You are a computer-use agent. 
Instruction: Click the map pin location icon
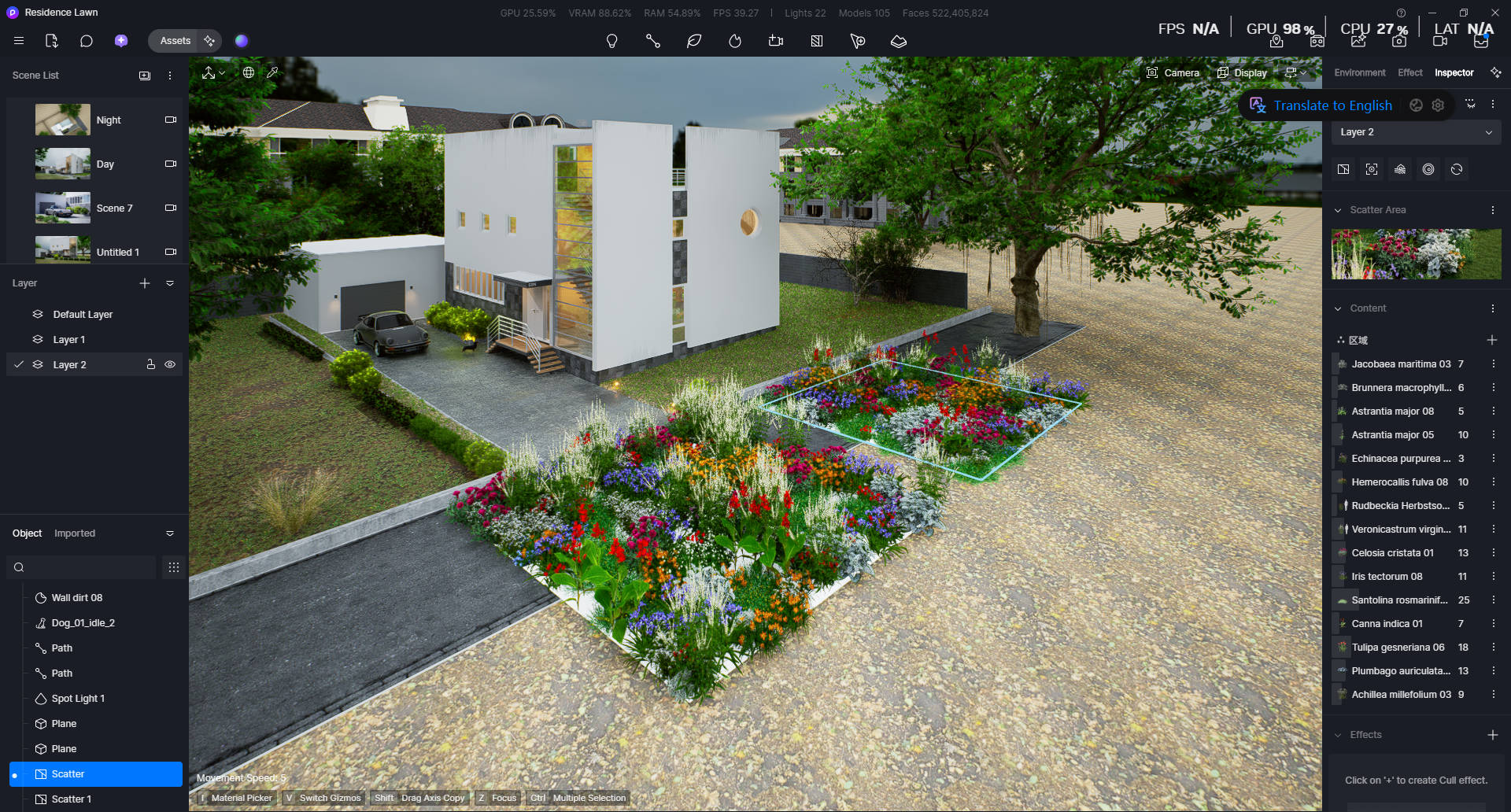1276,42
